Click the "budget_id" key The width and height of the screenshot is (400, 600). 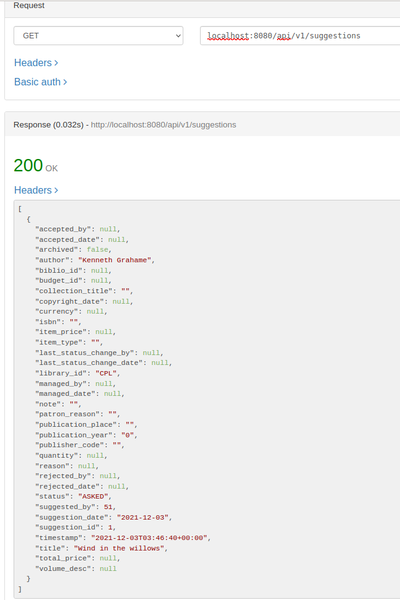(x=61, y=280)
